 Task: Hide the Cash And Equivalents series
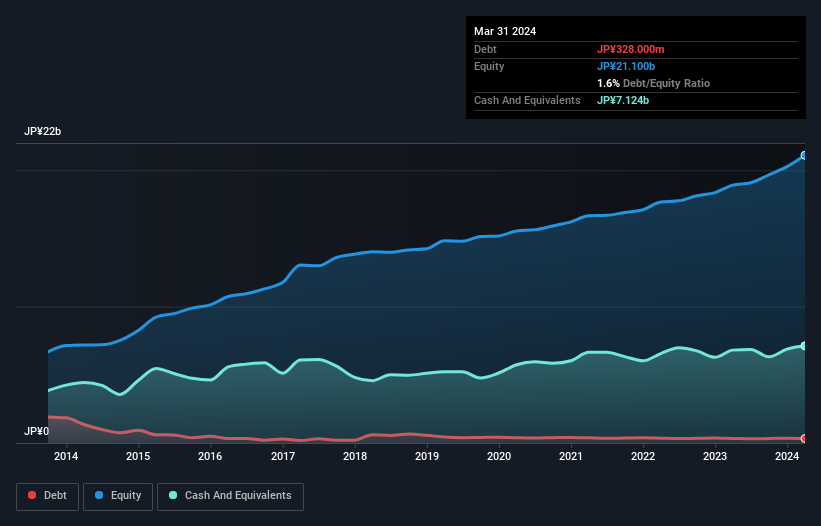point(230,495)
